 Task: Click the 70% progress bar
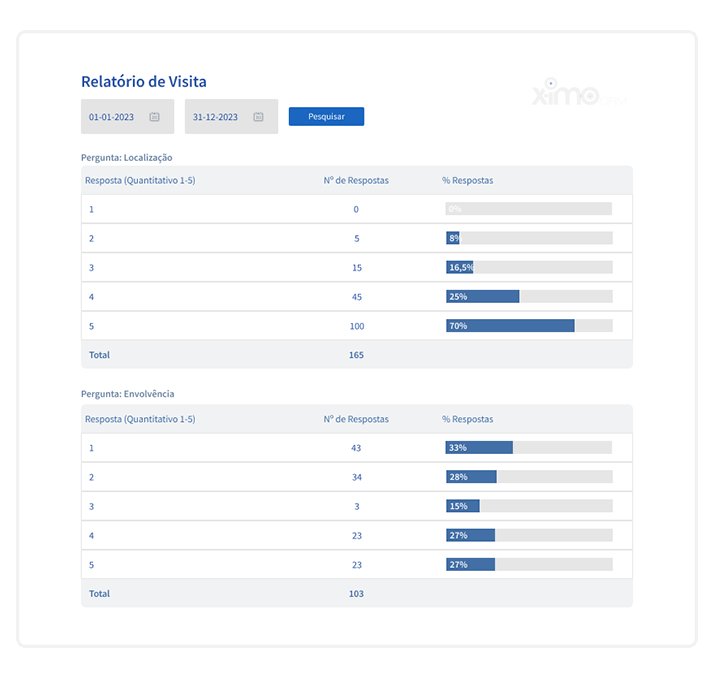click(529, 326)
